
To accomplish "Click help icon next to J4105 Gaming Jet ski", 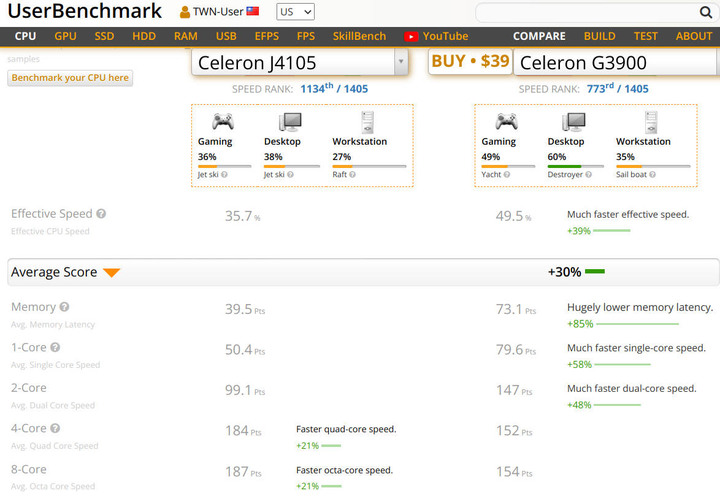I will coord(224,175).
